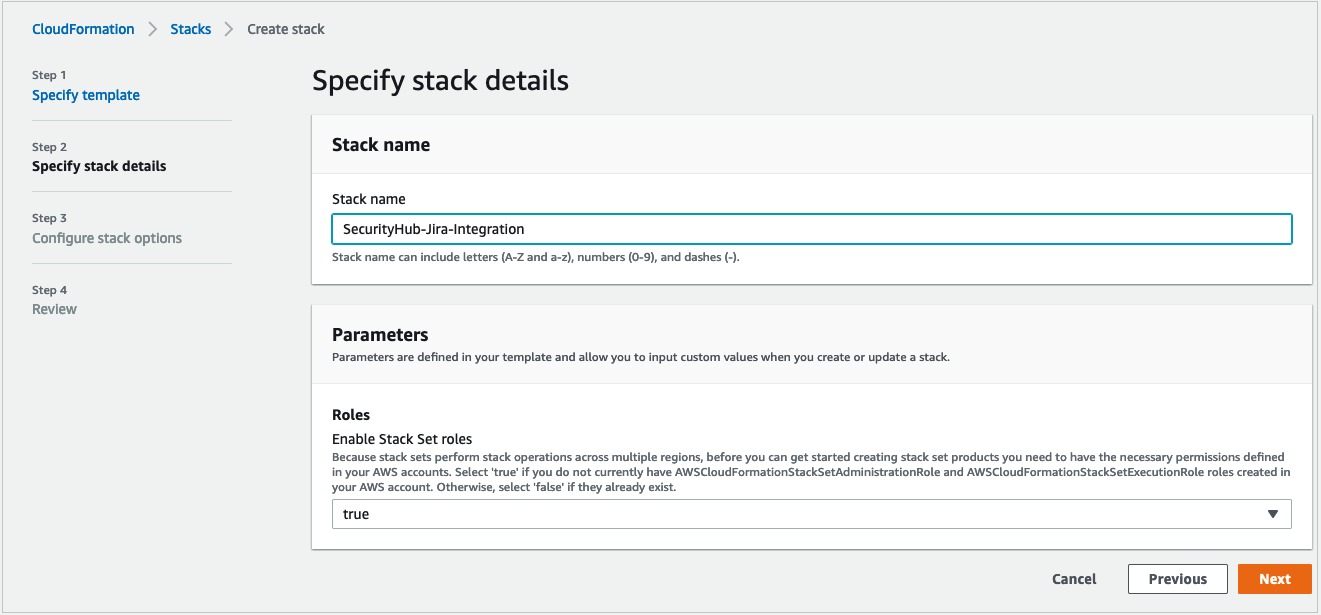1321x615 pixels.
Task: Focus the SecurityHub-Jira-Integration name box
Action: click(x=812, y=229)
